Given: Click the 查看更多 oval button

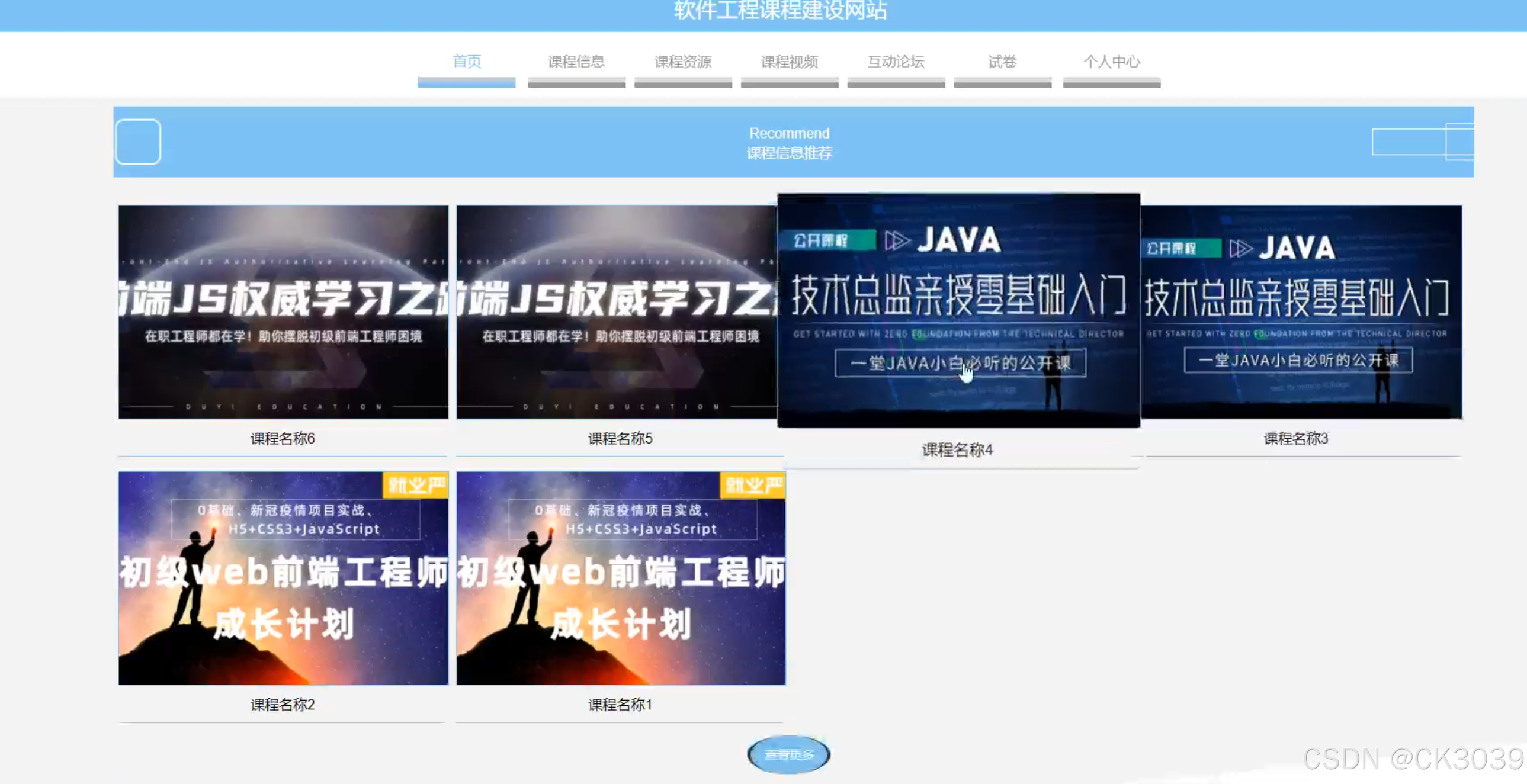Looking at the screenshot, I should click(788, 754).
